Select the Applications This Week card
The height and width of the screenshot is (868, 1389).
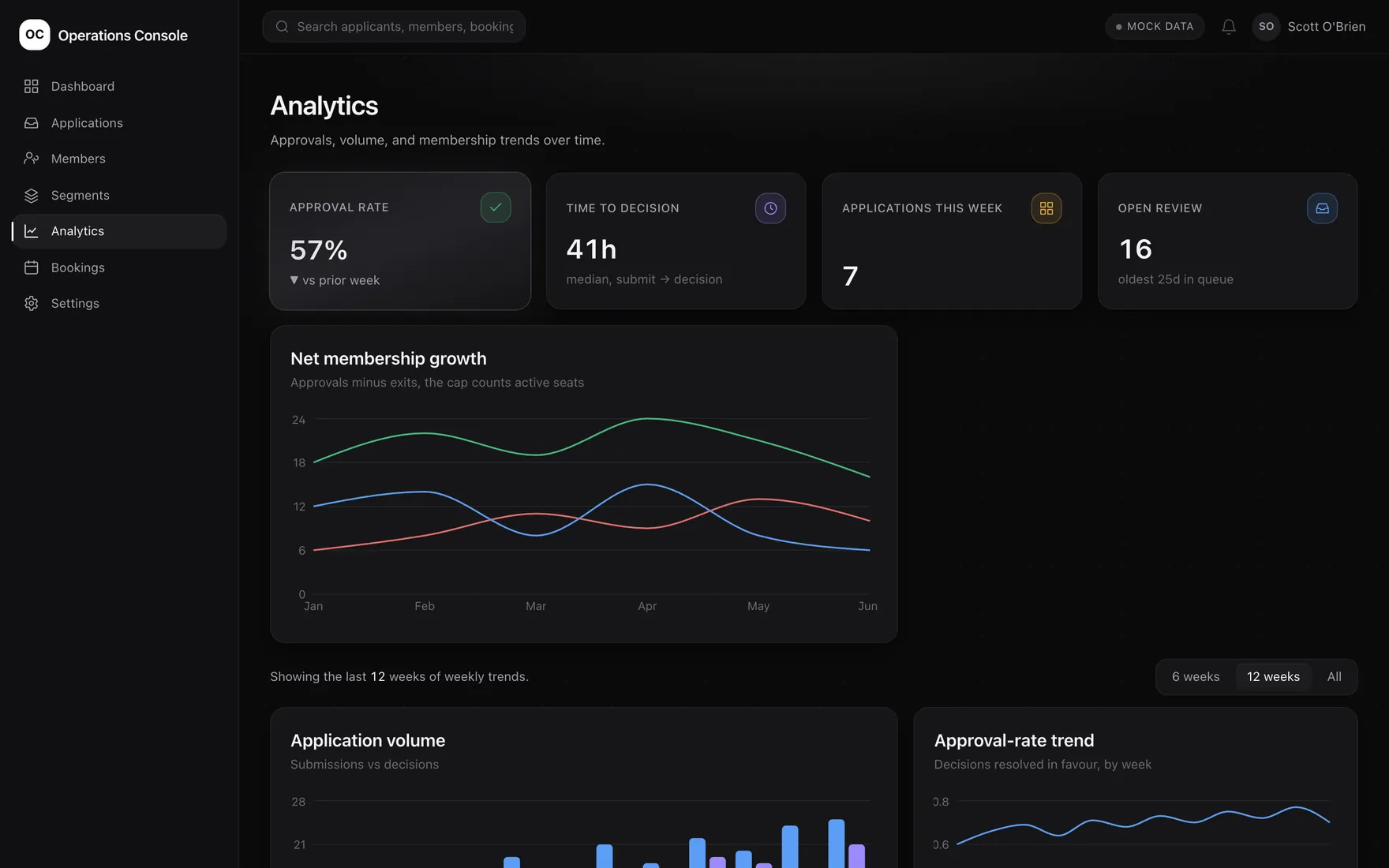(x=952, y=241)
